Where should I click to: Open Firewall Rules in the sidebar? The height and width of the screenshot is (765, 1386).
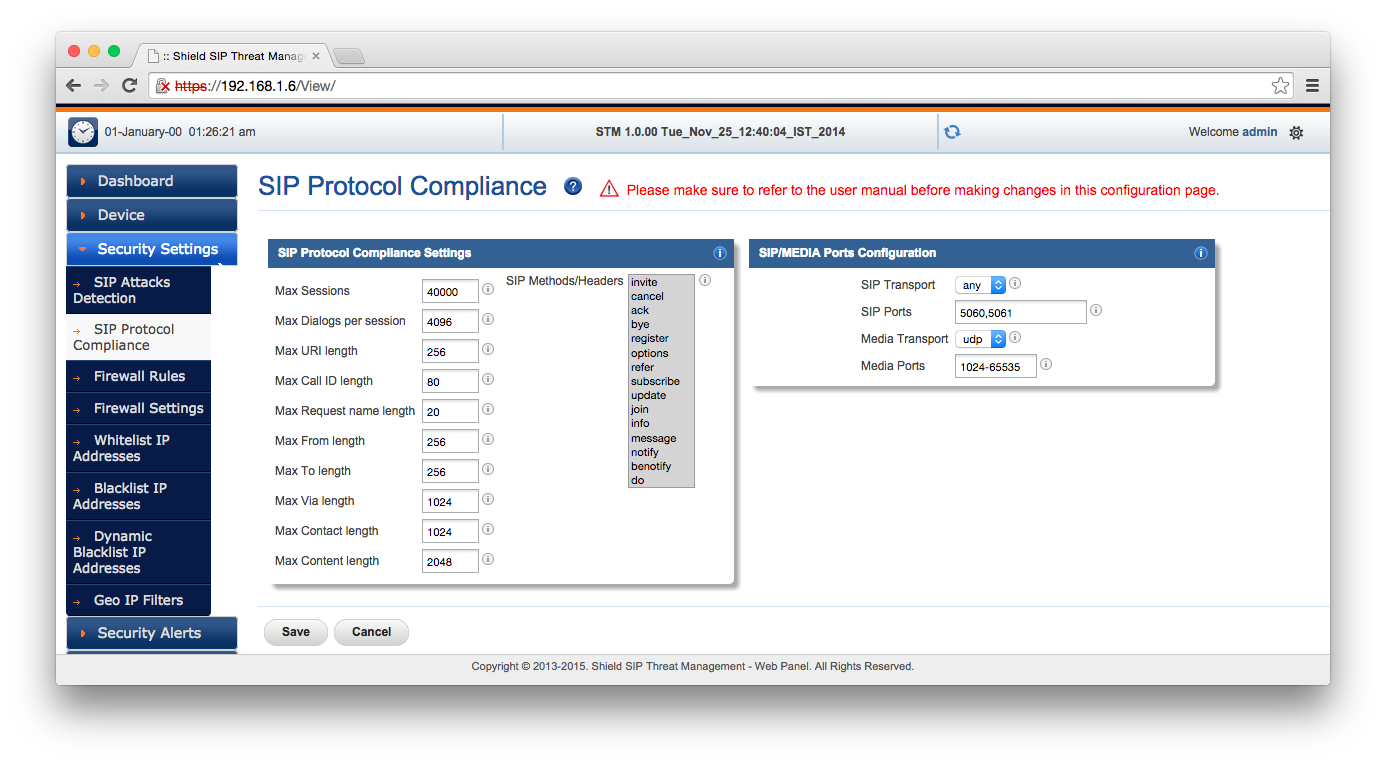coord(139,376)
